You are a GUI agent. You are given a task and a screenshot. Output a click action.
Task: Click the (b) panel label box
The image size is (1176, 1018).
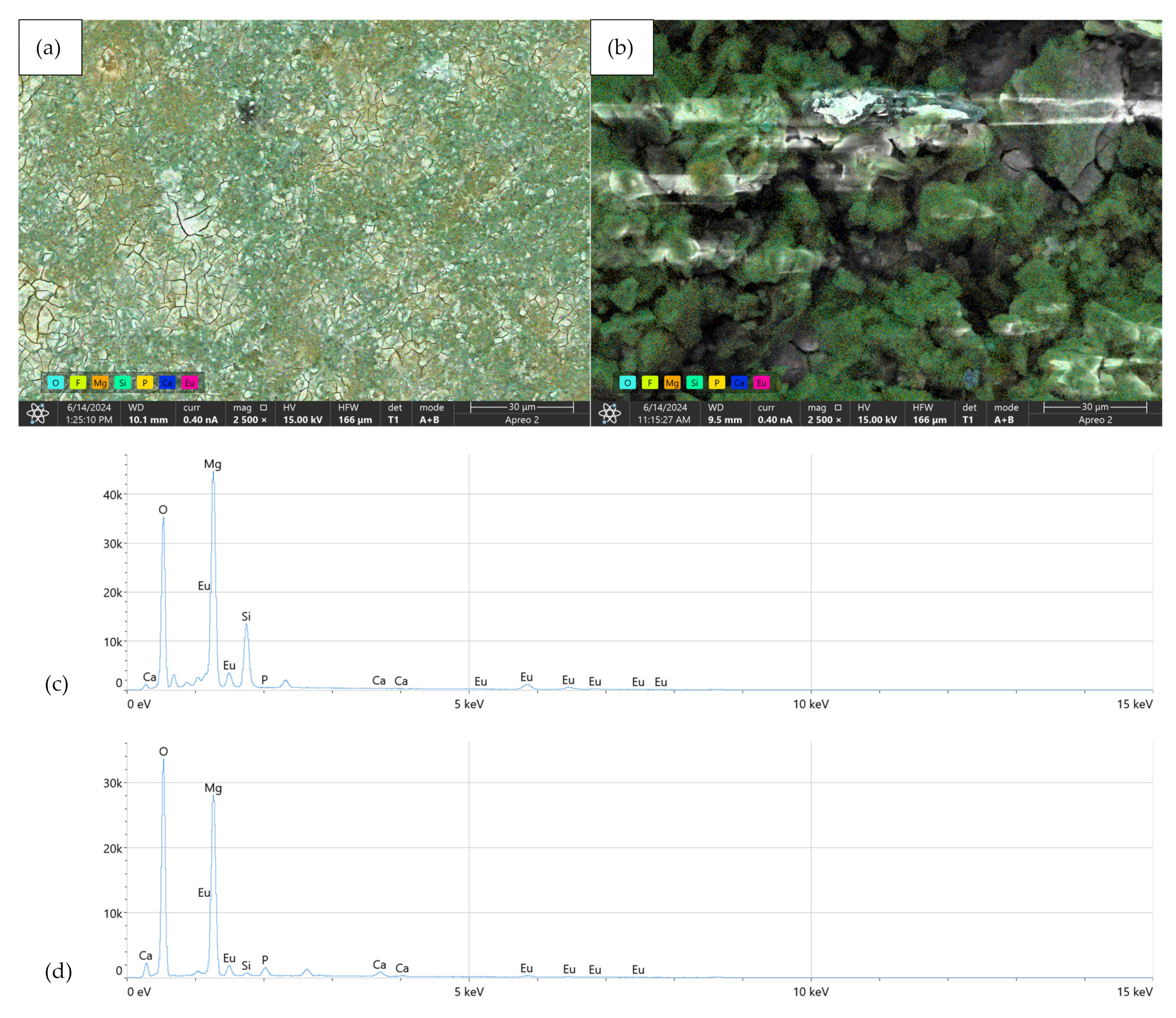[x=621, y=48]
